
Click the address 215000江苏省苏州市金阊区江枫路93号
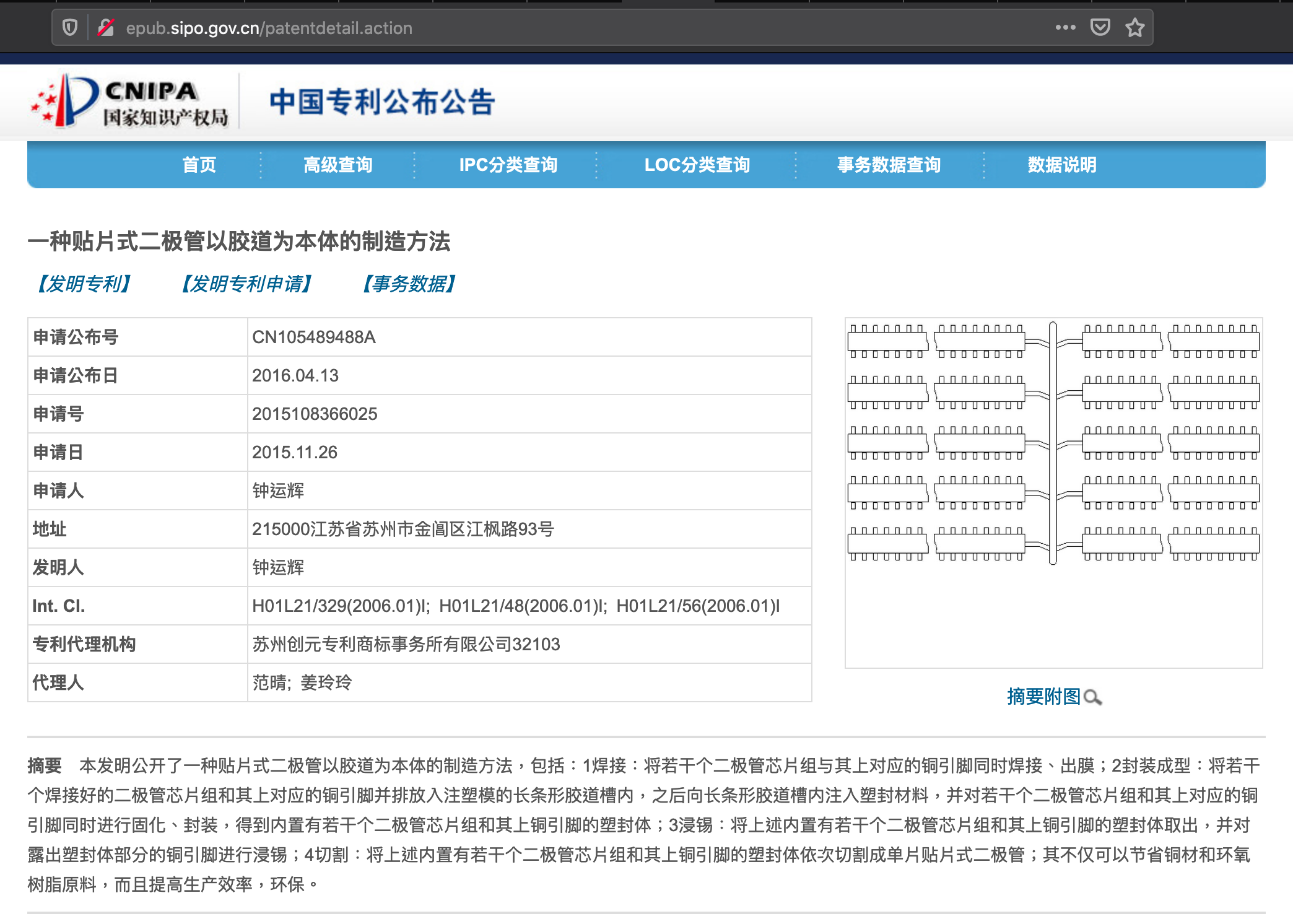403,529
